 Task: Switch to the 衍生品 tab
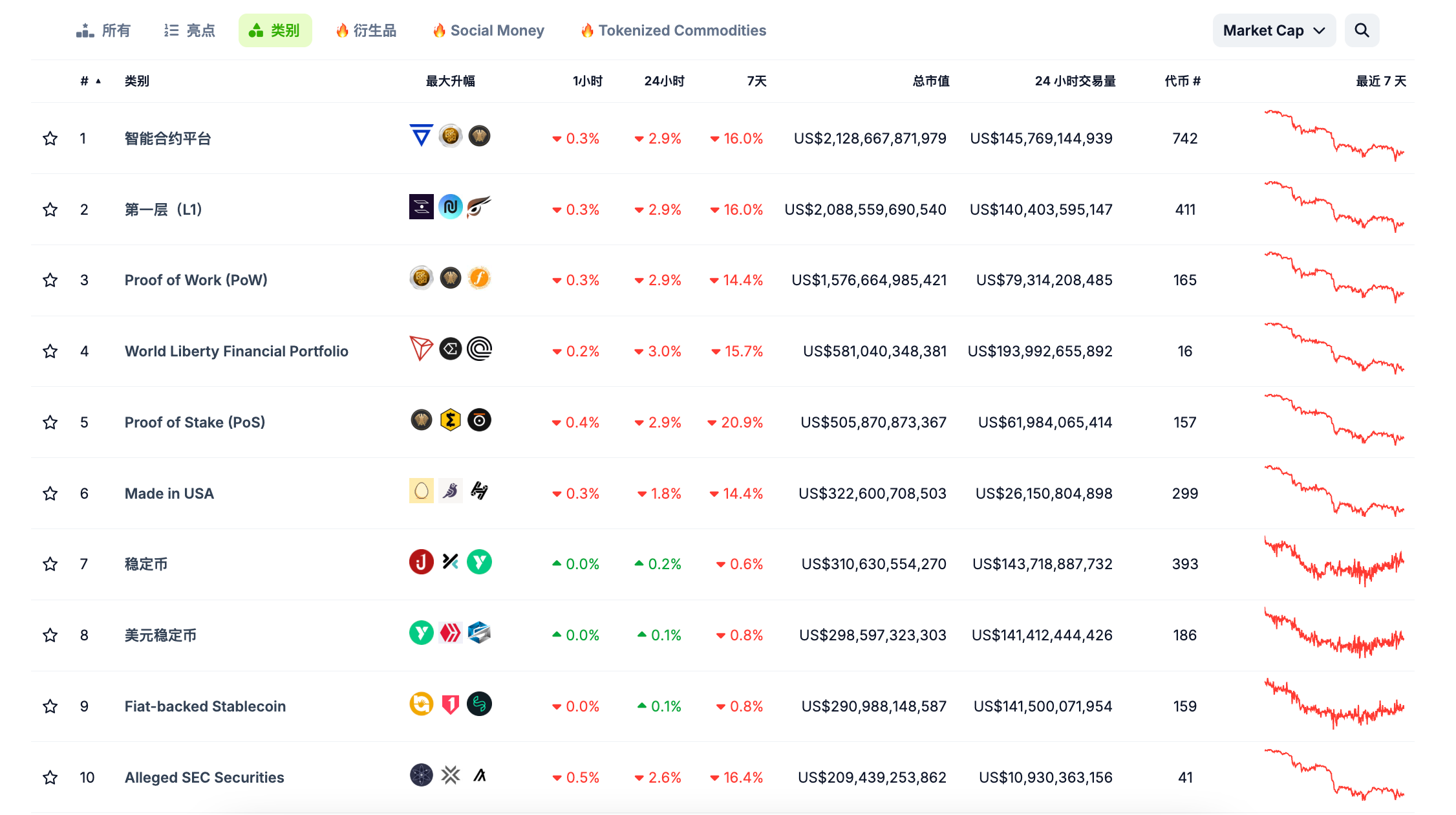pyautogui.click(x=366, y=30)
